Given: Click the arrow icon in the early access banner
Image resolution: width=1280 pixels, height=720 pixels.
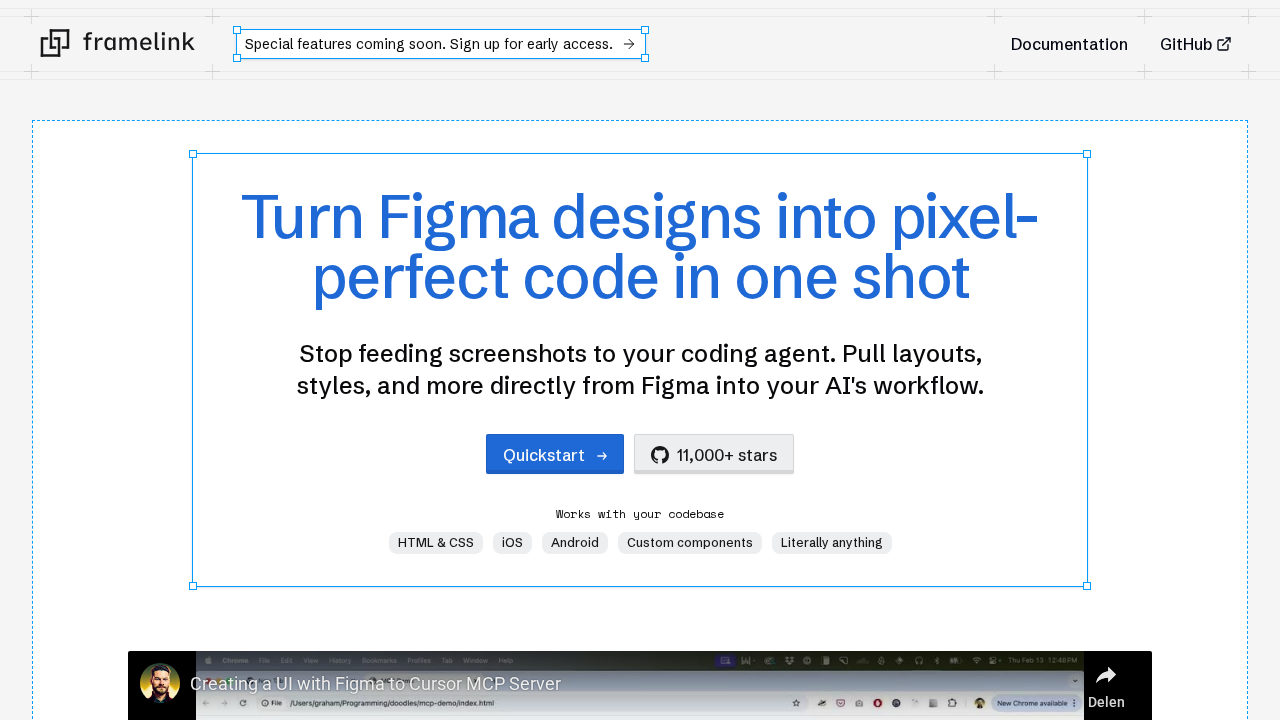Looking at the screenshot, I should click(629, 43).
